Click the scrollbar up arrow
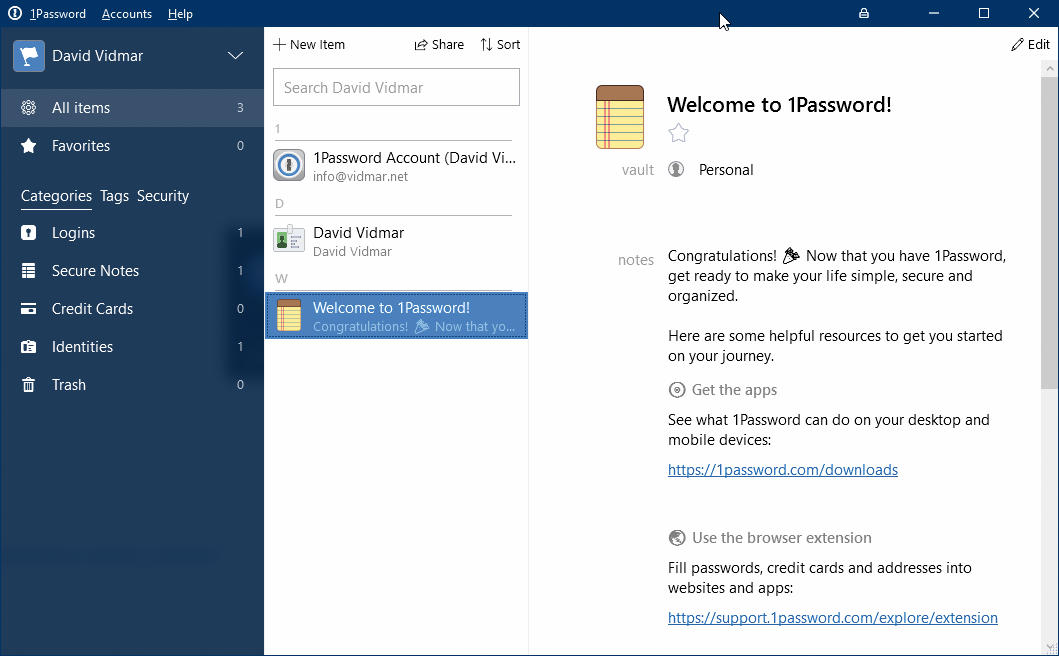Image resolution: width=1059 pixels, height=656 pixels. tap(1050, 68)
